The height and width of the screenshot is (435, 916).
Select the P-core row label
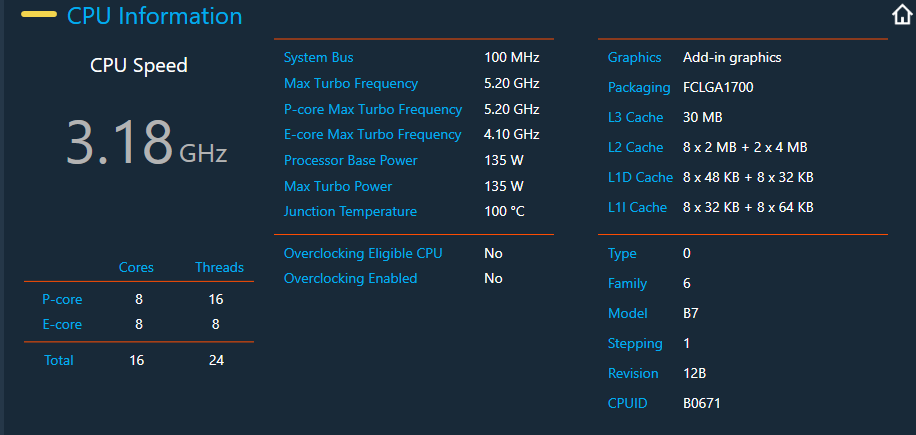[x=62, y=300]
